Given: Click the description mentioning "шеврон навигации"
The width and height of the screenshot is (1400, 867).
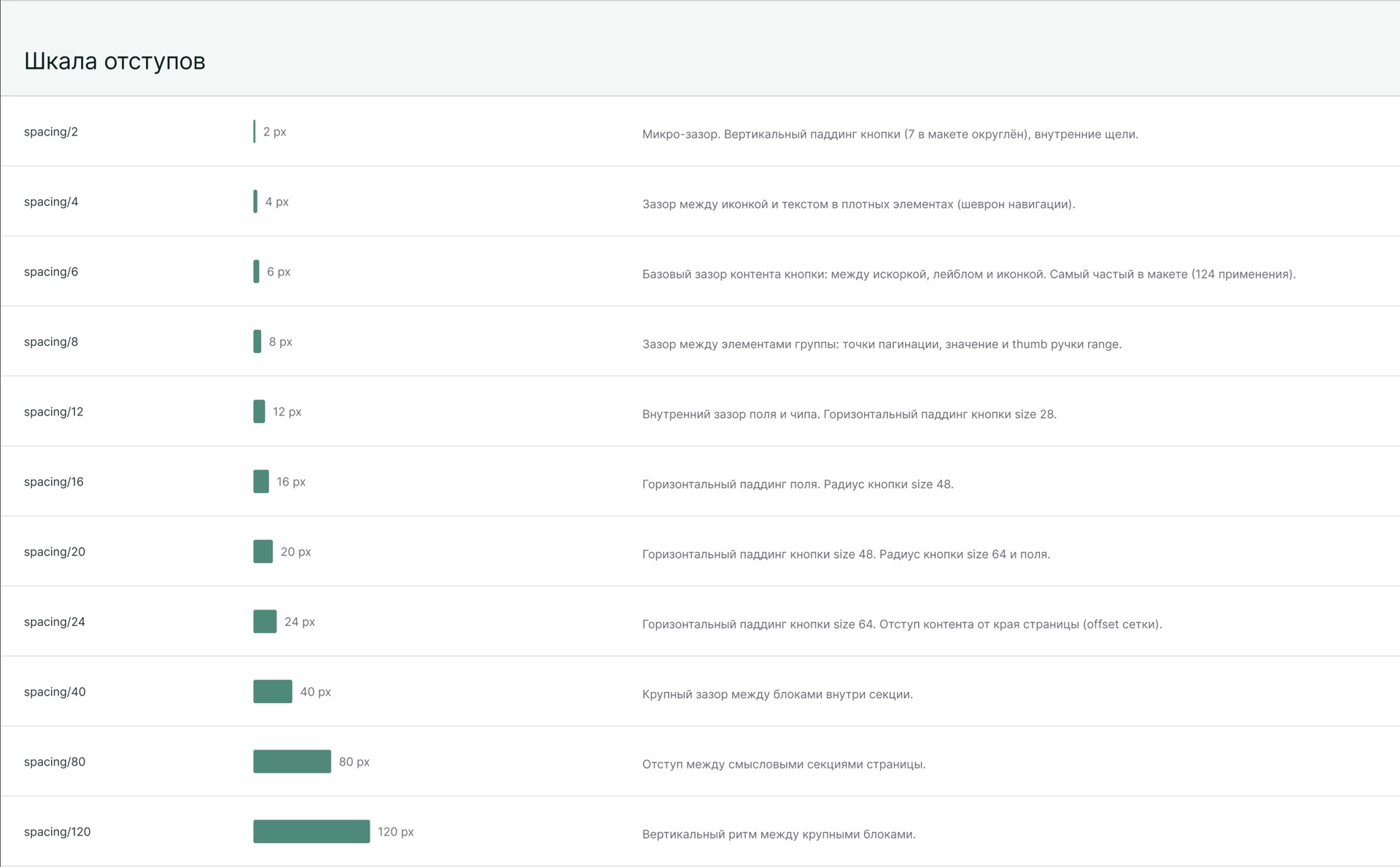Looking at the screenshot, I should [859, 204].
